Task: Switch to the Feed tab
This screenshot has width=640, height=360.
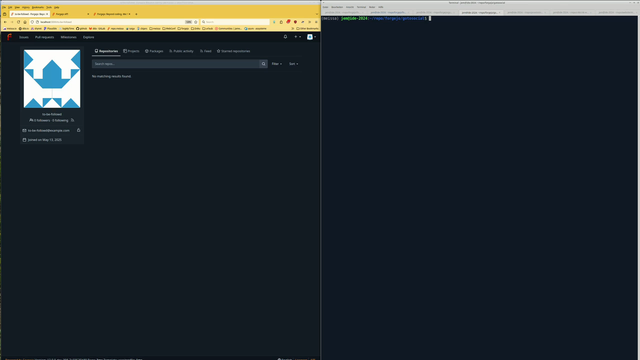Action: point(206,51)
